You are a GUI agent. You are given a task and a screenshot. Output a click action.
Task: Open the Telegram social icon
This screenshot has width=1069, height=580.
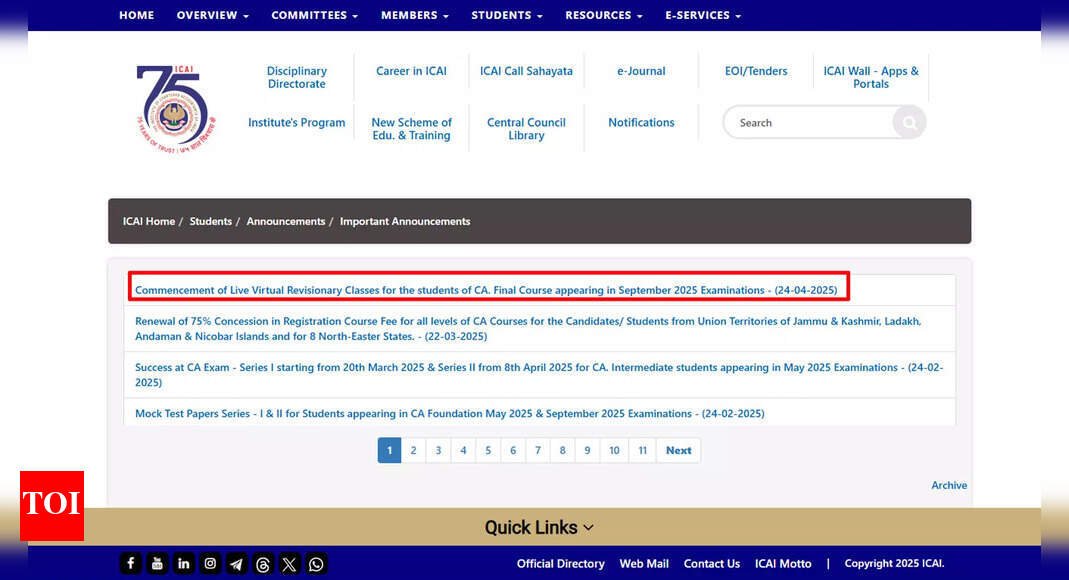[237, 564]
